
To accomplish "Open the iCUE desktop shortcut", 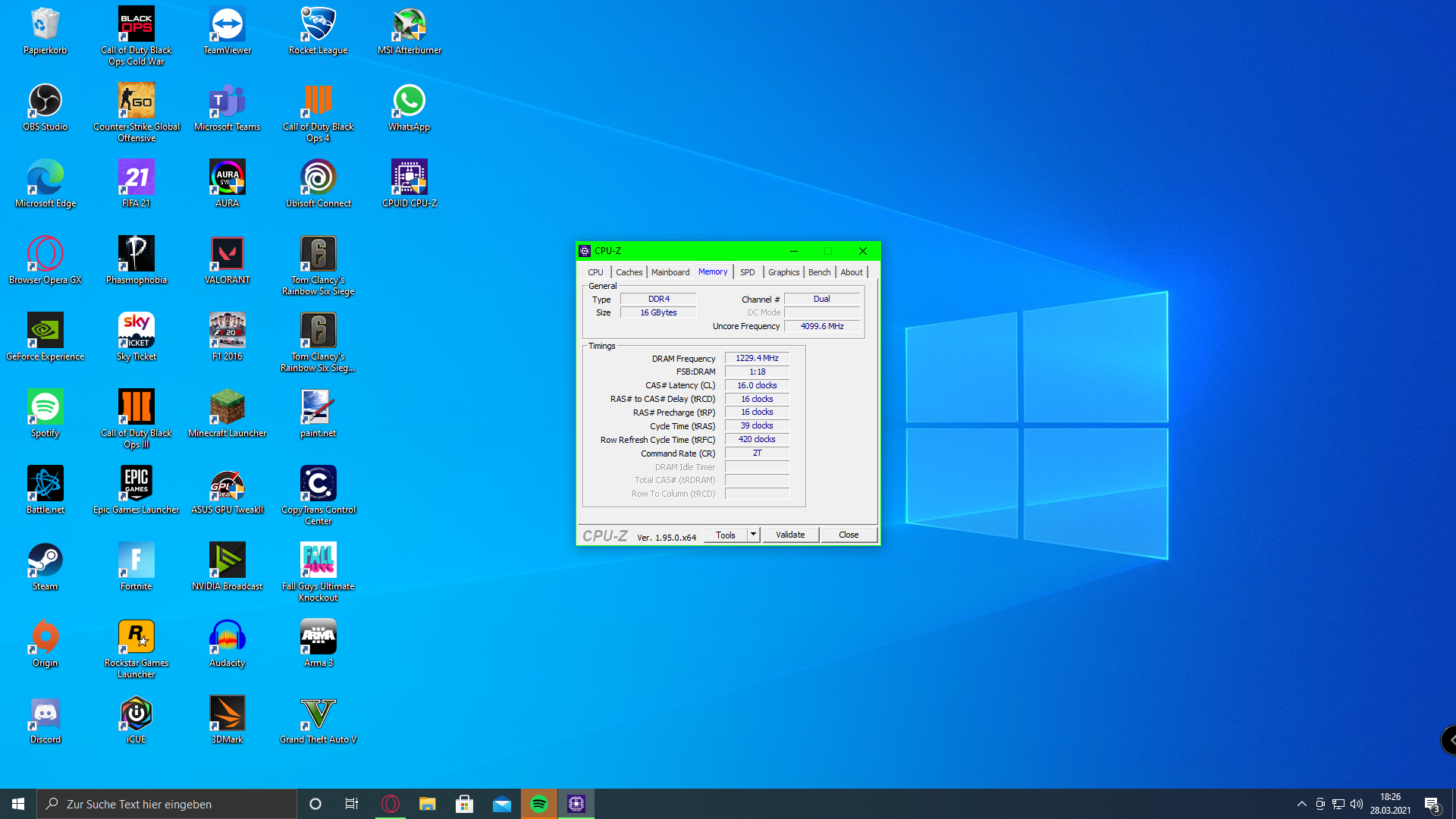I will (136, 714).
